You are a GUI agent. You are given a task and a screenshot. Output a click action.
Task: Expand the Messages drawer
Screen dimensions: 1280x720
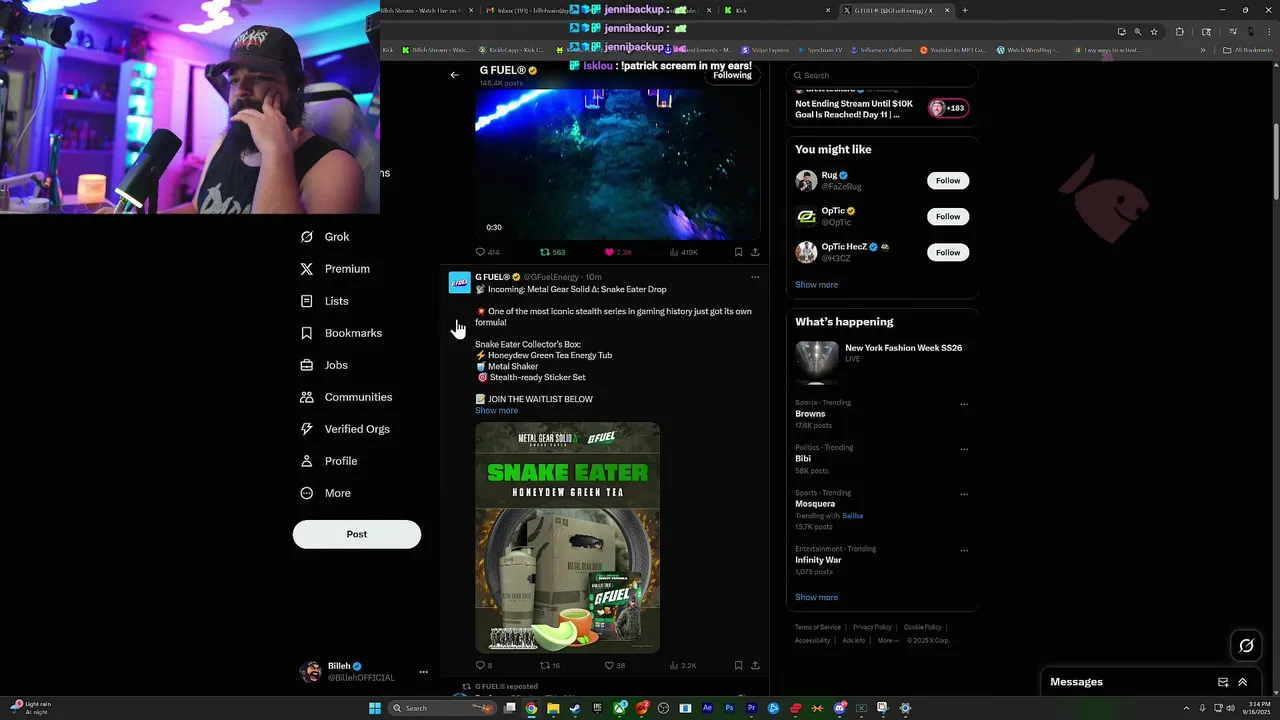[1243, 682]
